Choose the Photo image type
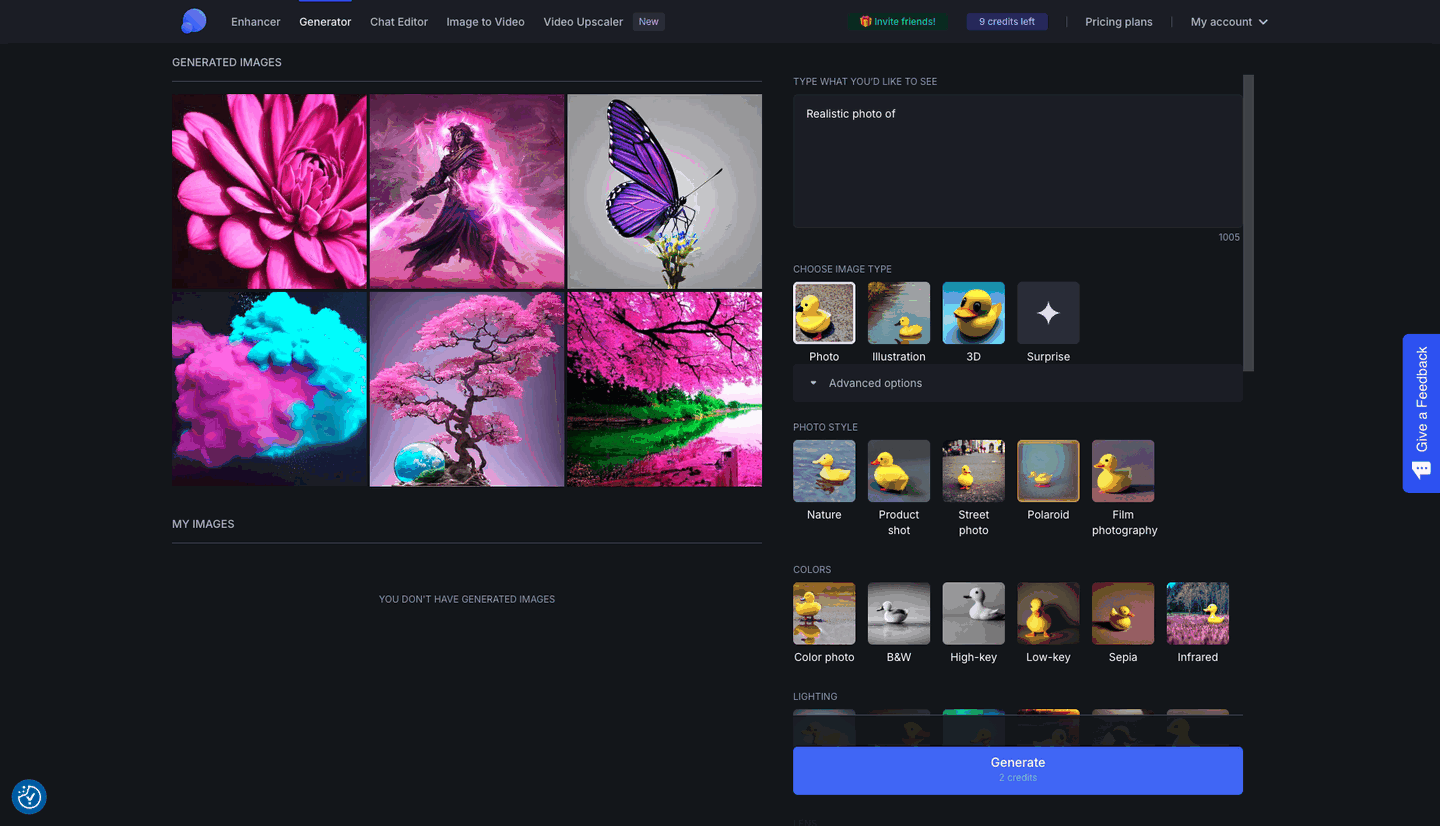 point(824,313)
